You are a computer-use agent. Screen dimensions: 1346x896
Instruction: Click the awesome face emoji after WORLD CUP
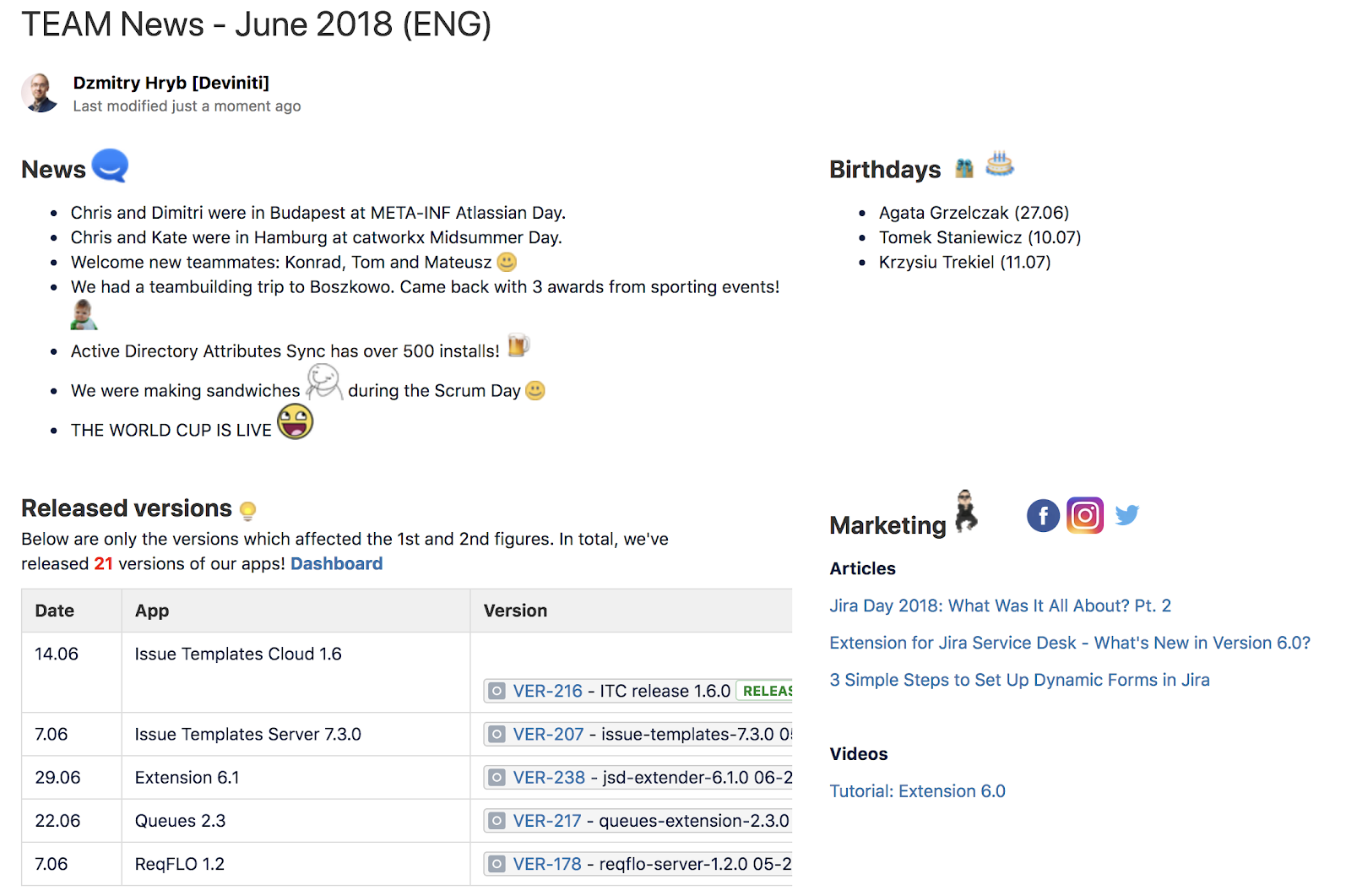click(x=295, y=421)
